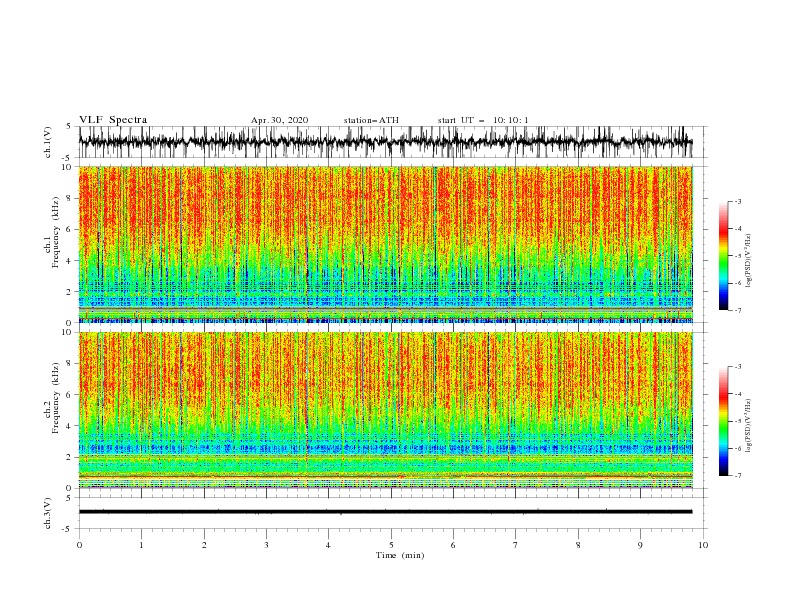Screen dimensions: 792x612
Task: Click the time axis tick label '8'
Action: pos(578,545)
